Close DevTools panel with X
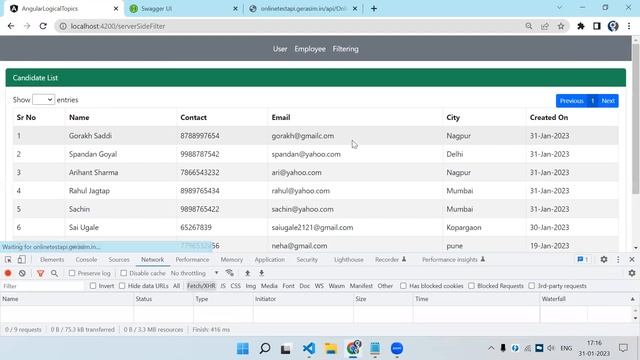 (x=632, y=260)
